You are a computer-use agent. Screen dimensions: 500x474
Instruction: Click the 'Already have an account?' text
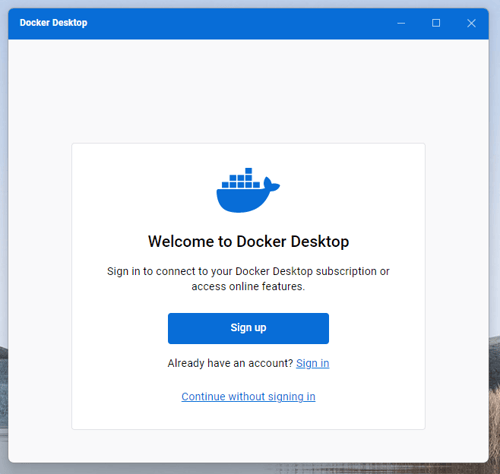tap(230, 363)
